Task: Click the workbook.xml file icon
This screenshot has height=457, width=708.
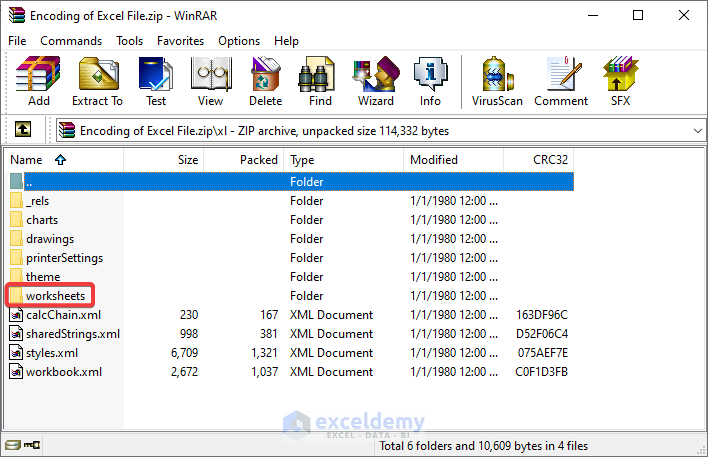Action: [16, 371]
